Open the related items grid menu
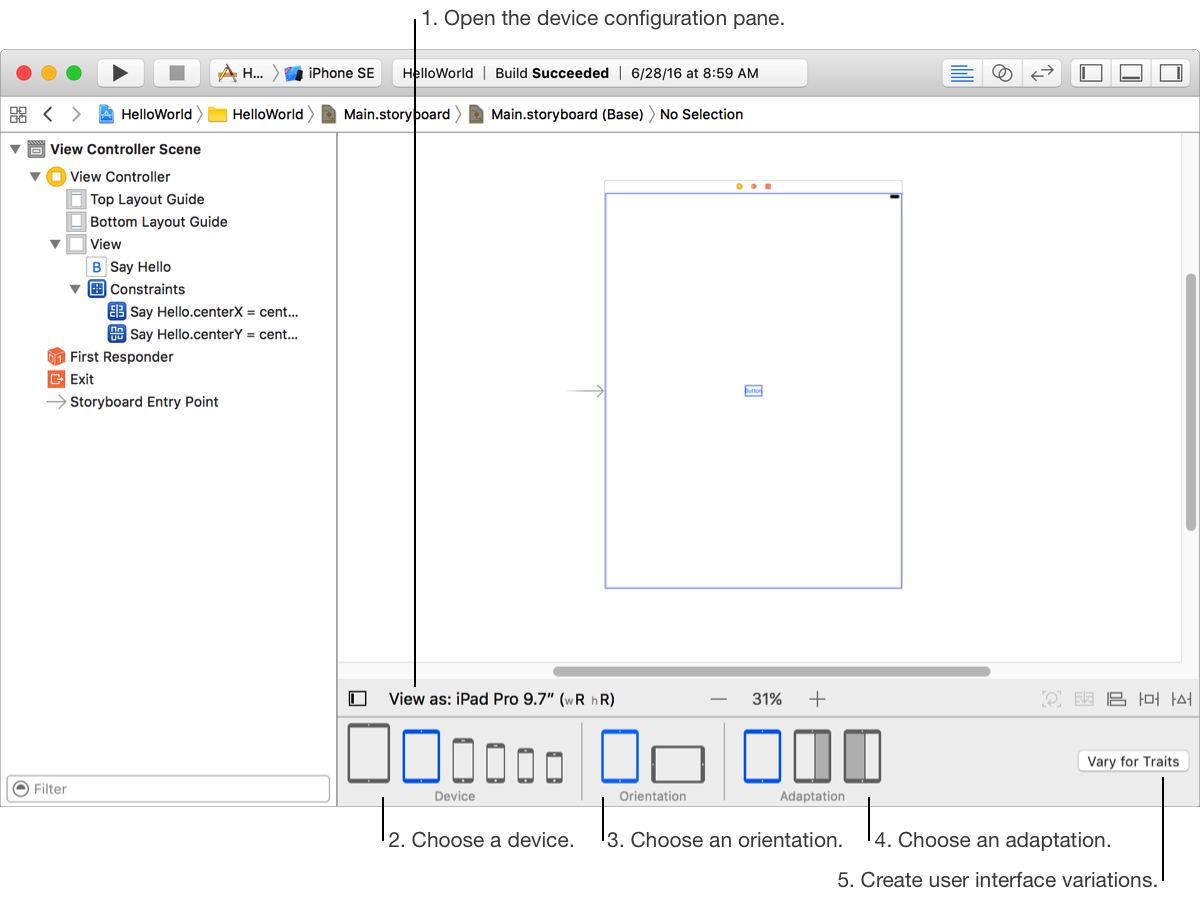 [x=18, y=114]
